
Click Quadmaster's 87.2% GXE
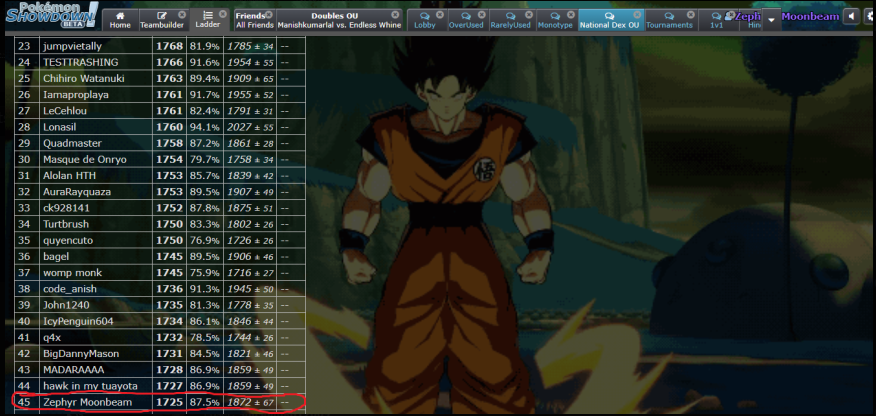tap(204, 143)
